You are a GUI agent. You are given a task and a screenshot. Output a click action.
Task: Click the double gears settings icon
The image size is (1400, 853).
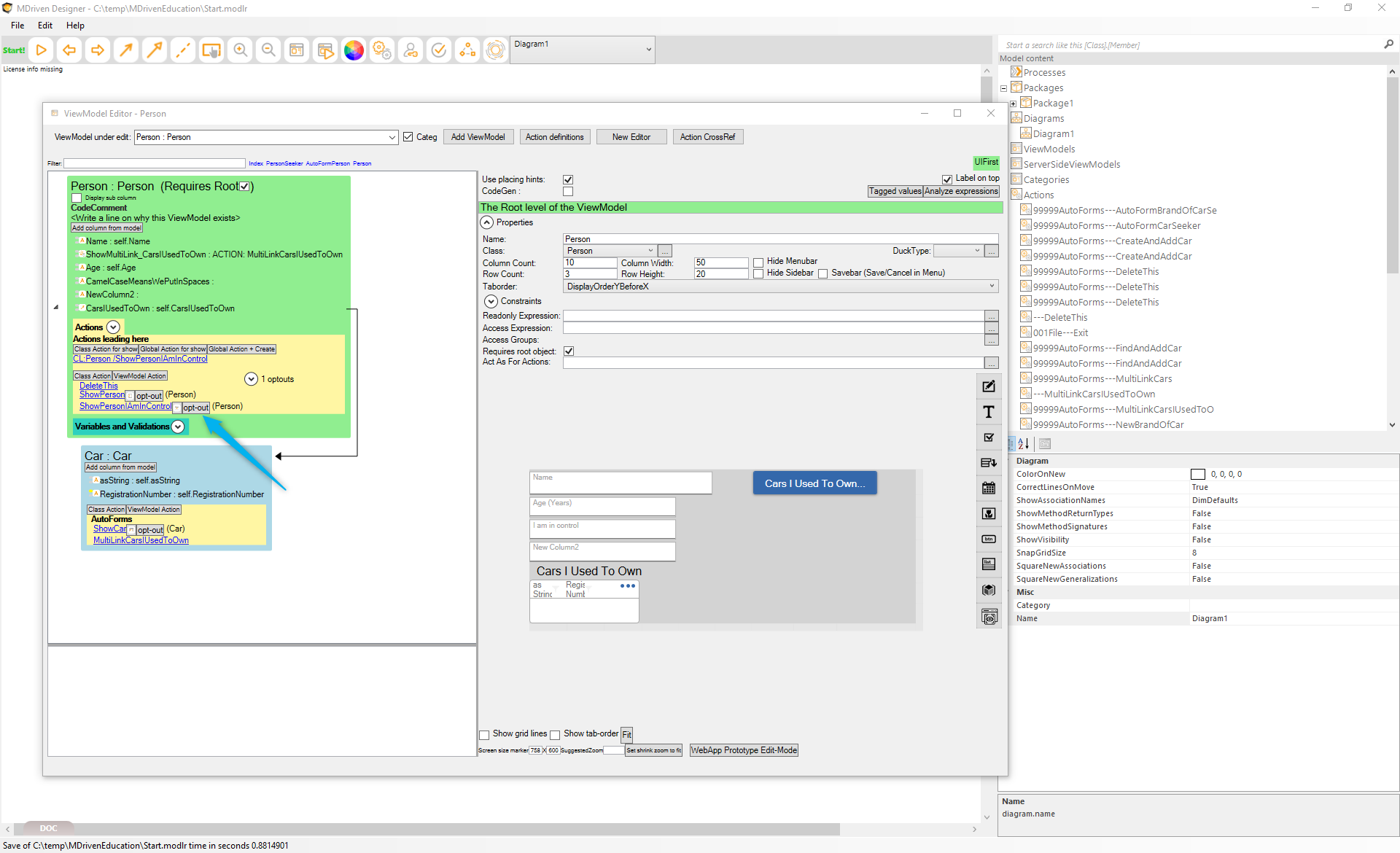382,50
